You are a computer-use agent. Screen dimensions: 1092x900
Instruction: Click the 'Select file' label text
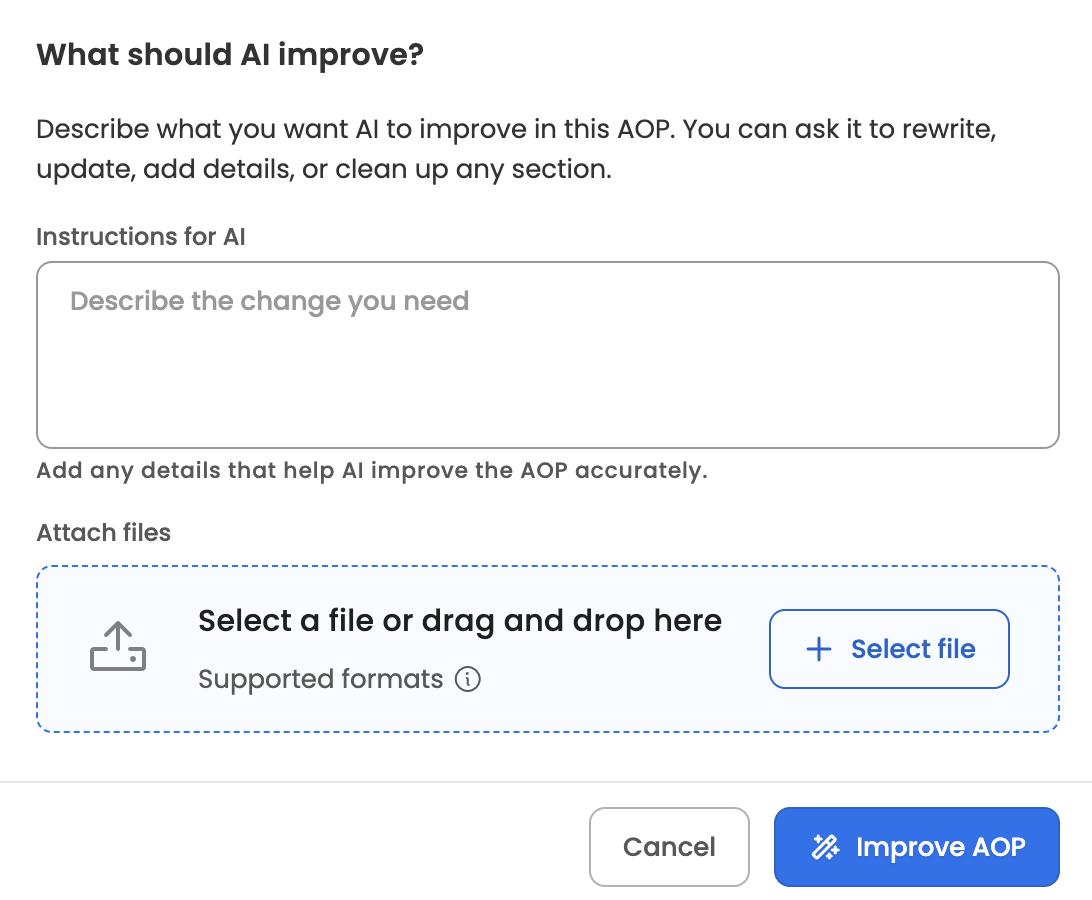pos(913,649)
